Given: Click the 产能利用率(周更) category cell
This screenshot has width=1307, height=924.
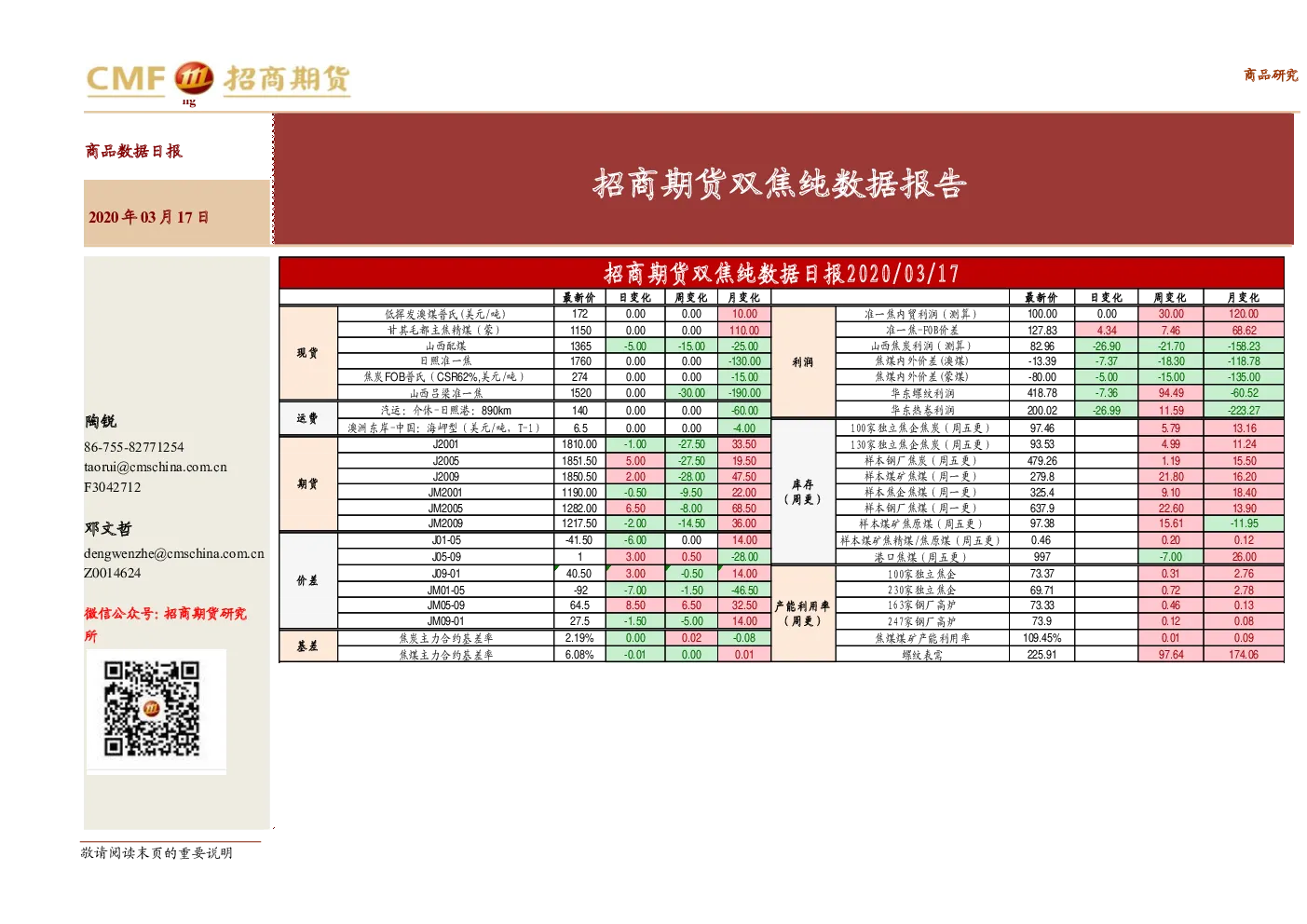Looking at the screenshot, I should click(803, 614).
